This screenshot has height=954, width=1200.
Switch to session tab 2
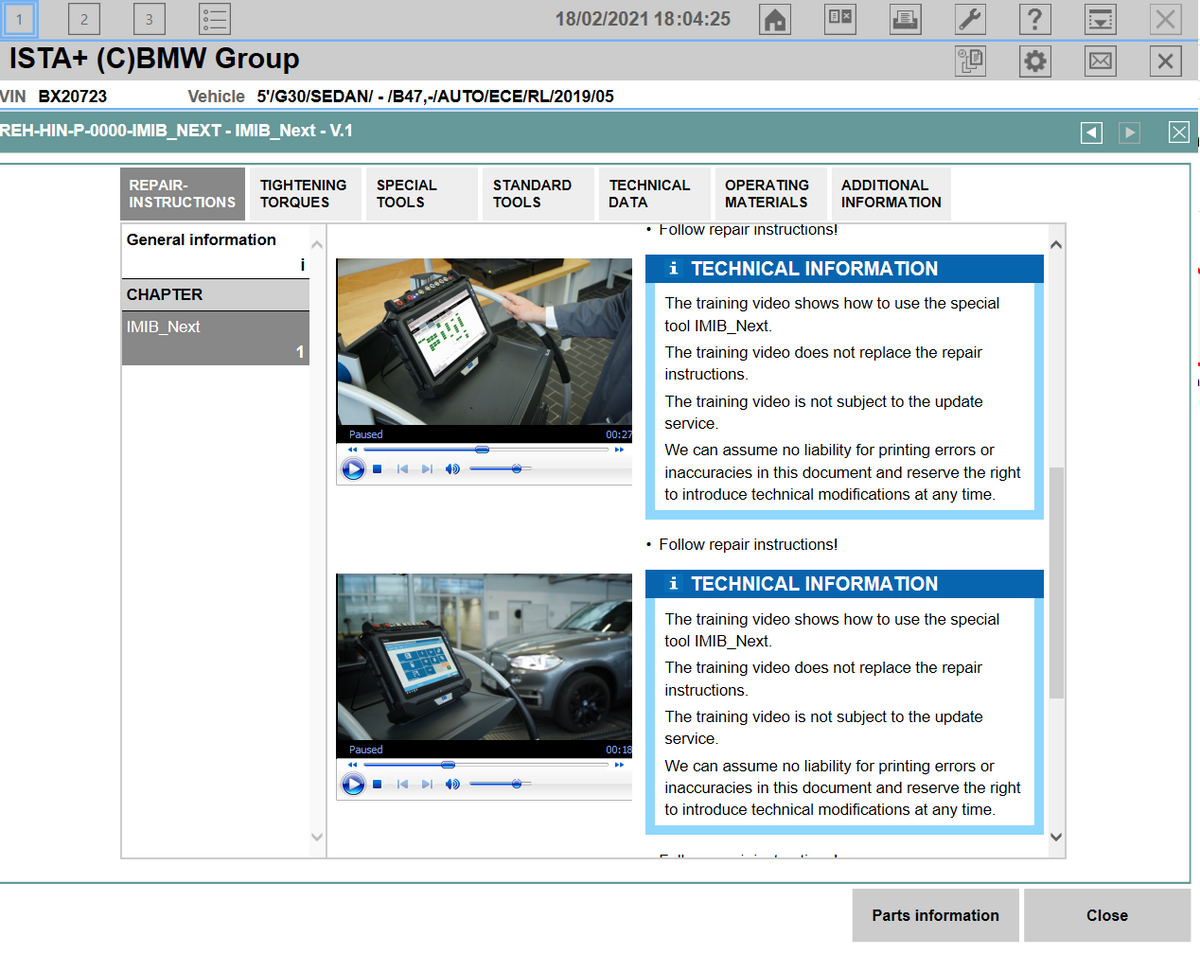pos(84,18)
